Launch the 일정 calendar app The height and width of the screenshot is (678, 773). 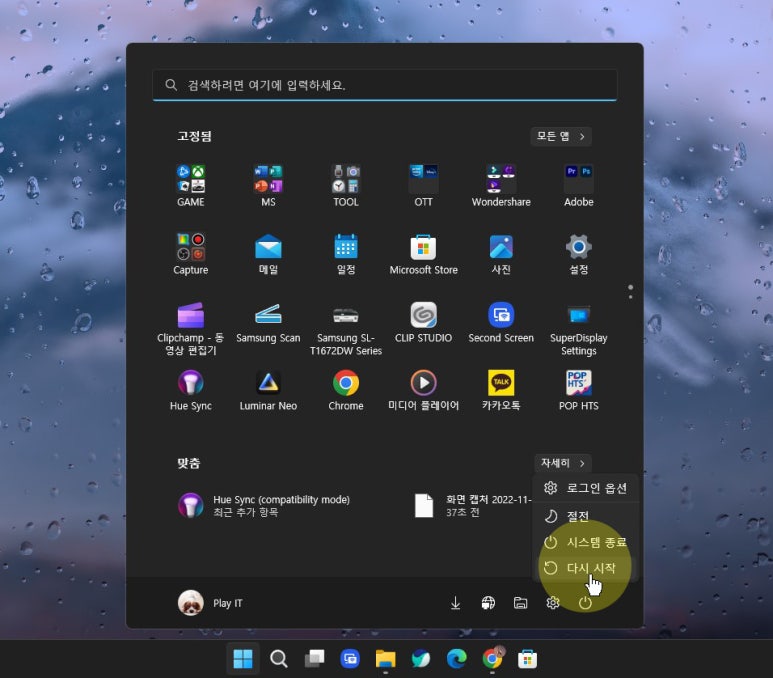[346, 254]
